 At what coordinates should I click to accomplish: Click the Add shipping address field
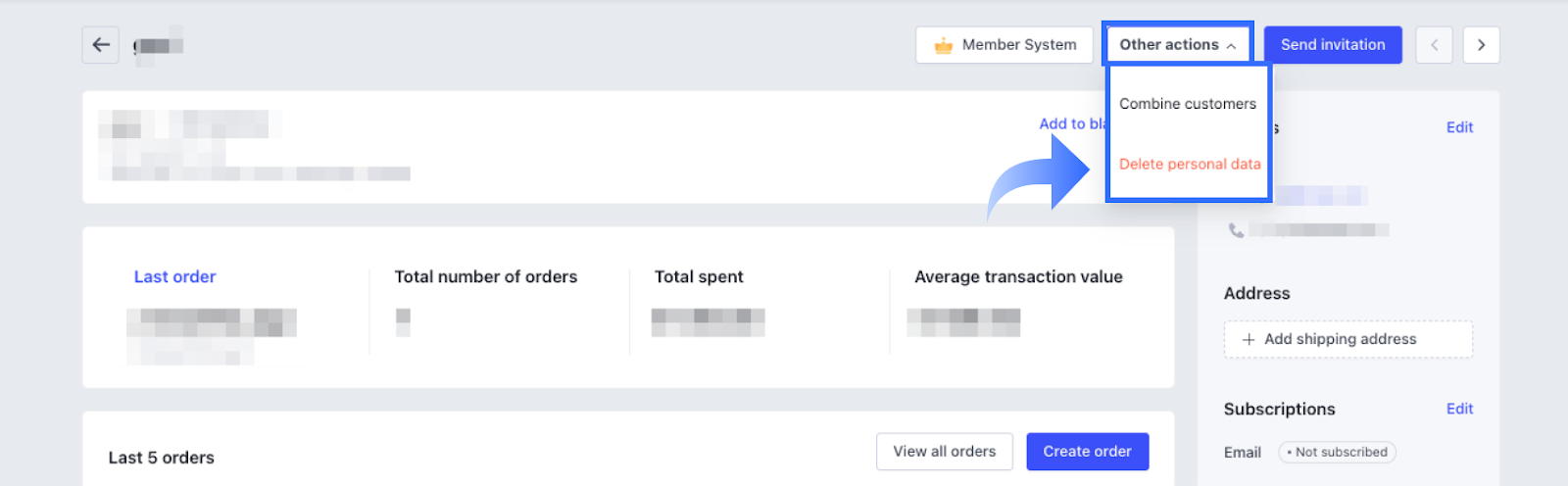click(1348, 339)
